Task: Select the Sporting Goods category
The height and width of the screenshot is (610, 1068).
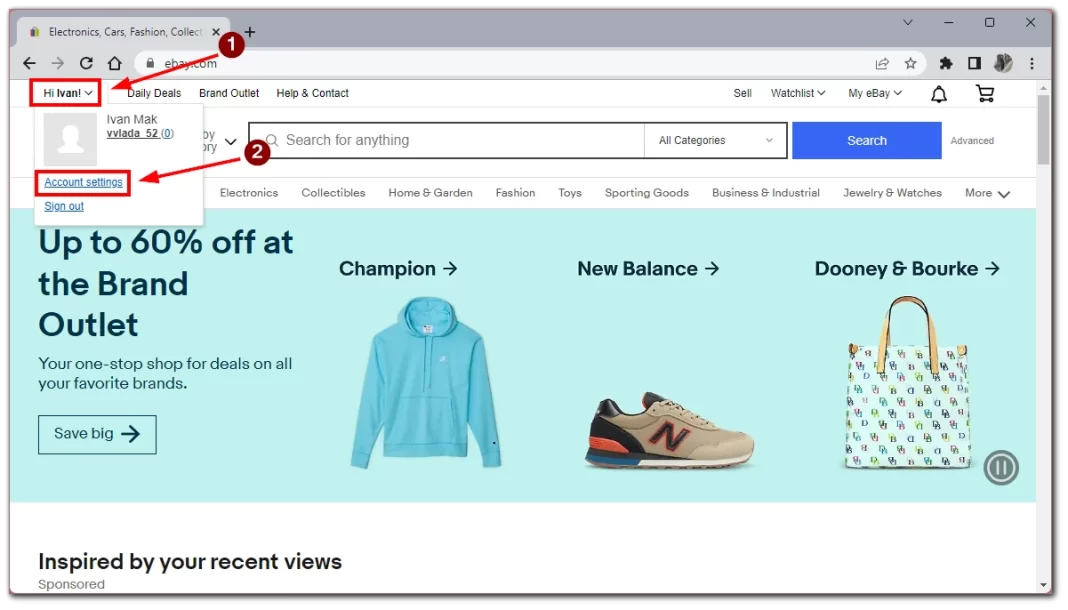Action: click(x=646, y=193)
